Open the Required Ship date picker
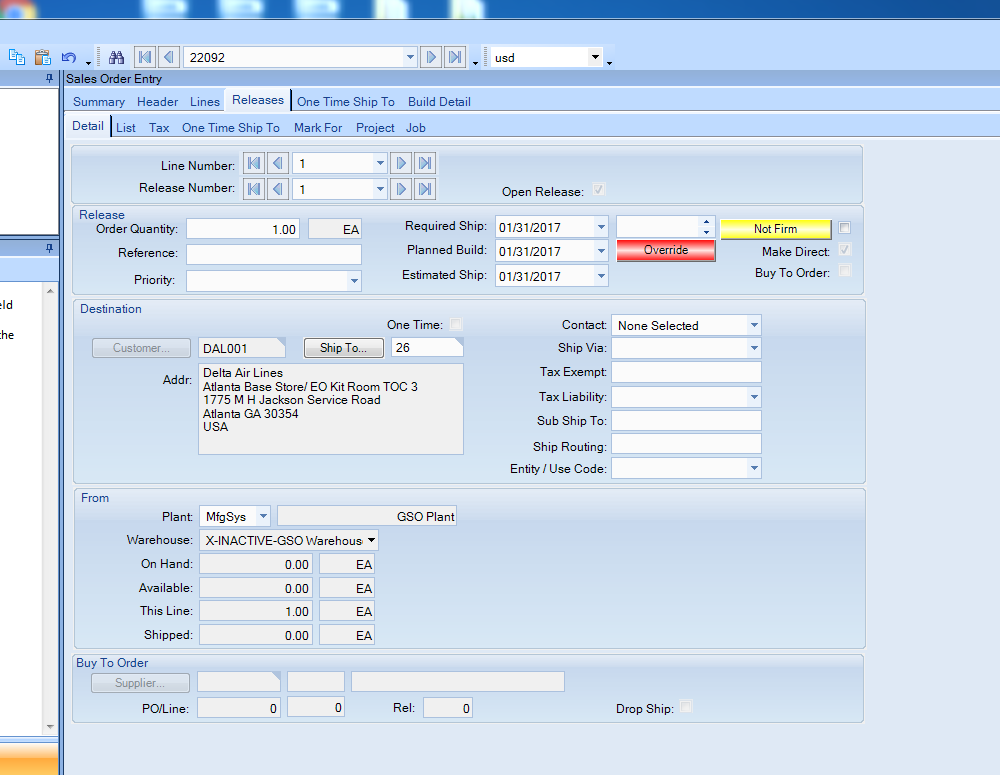 pos(600,227)
